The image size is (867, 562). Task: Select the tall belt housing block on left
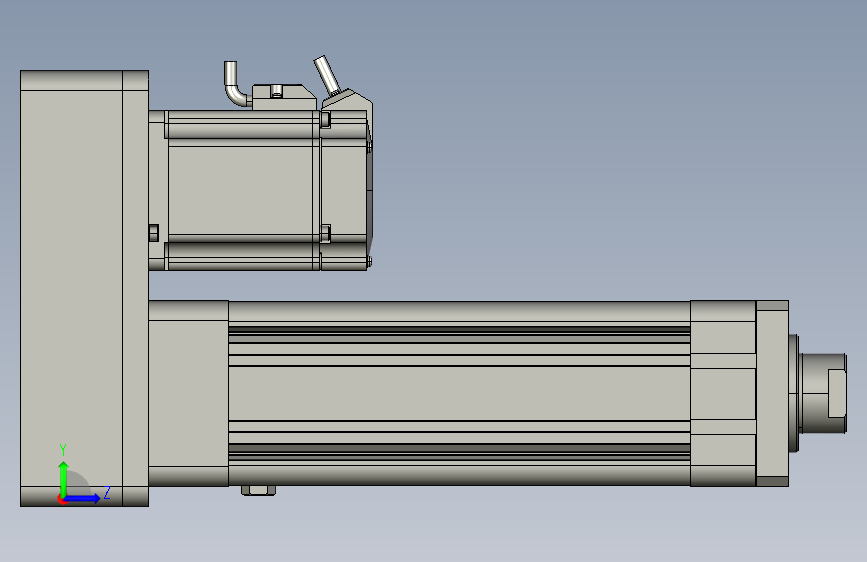pos(84,288)
